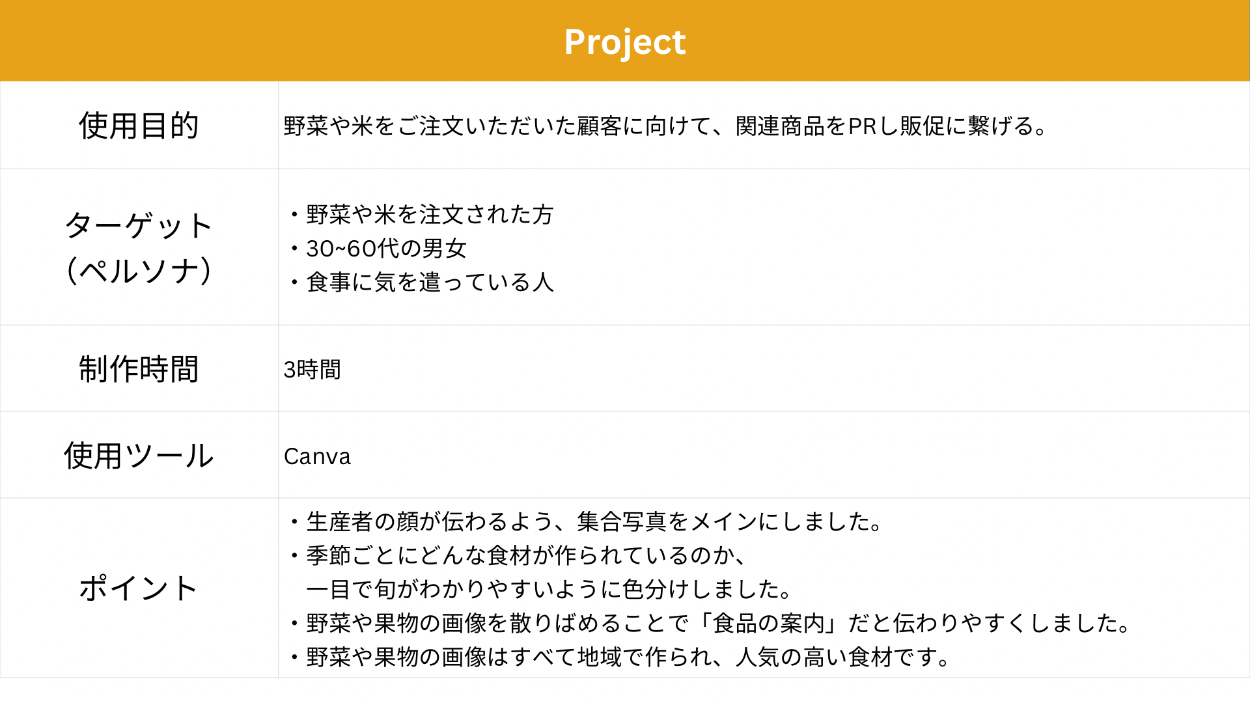Click the 制作時間 row label

pyautogui.click(x=139, y=369)
